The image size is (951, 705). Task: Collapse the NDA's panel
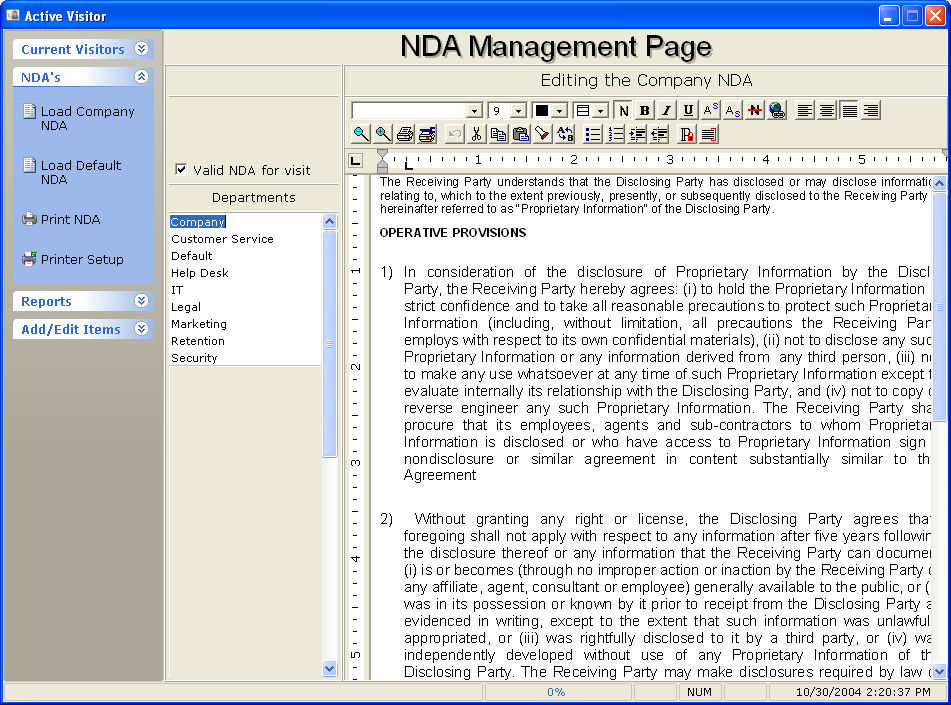(x=141, y=76)
